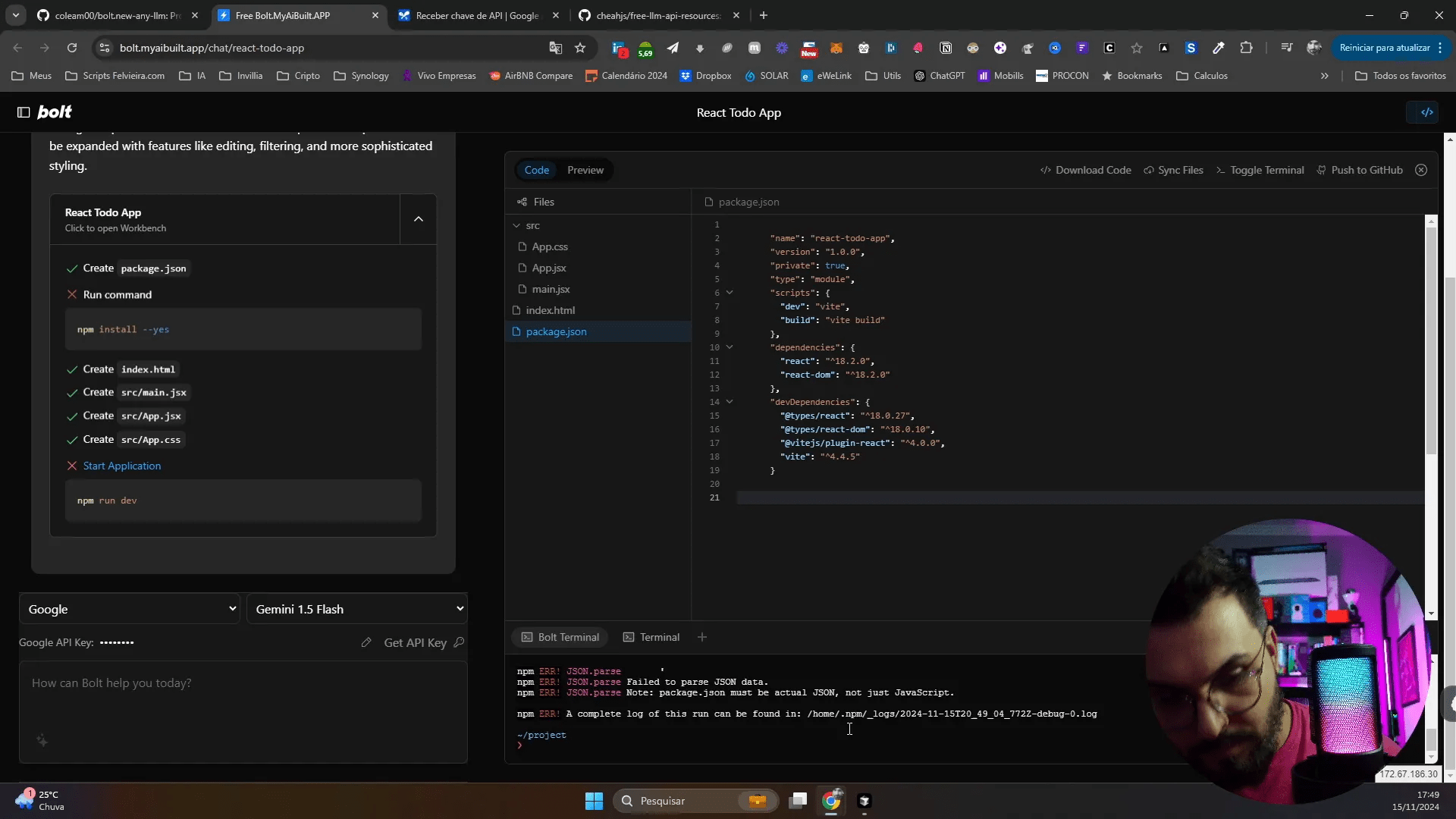Select the Bolt Terminal tab

coord(560,637)
